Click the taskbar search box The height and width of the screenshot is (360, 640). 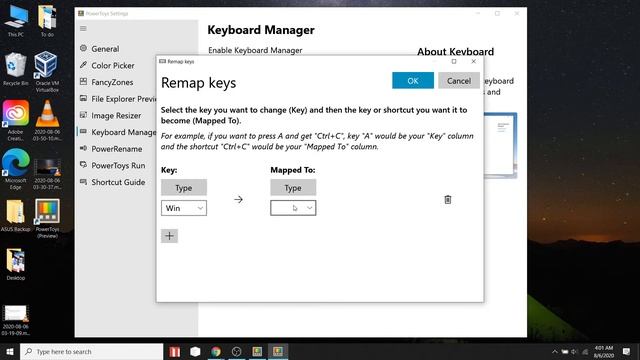click(91, 351)
